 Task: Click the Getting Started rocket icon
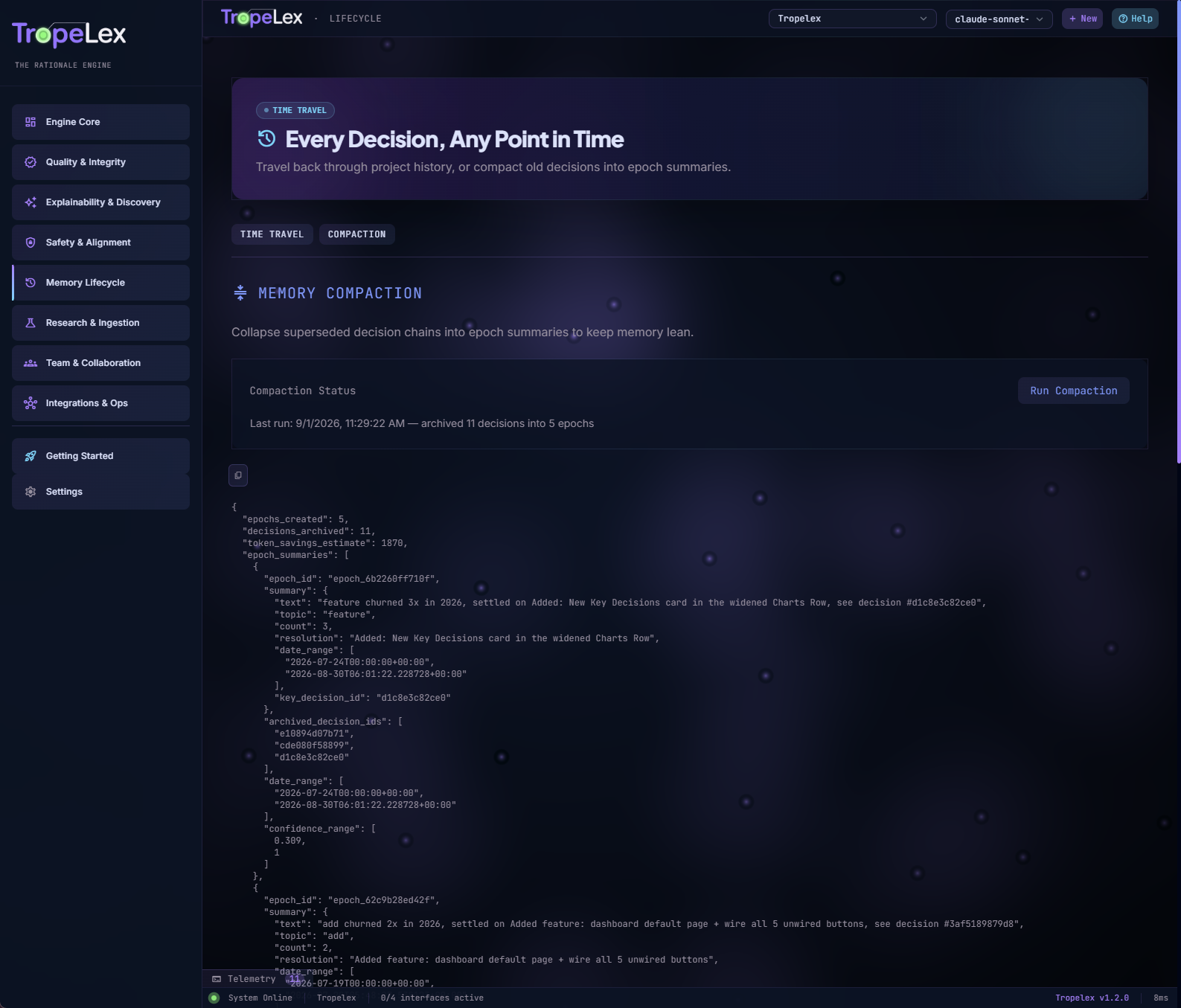click(x=31, y=456)
